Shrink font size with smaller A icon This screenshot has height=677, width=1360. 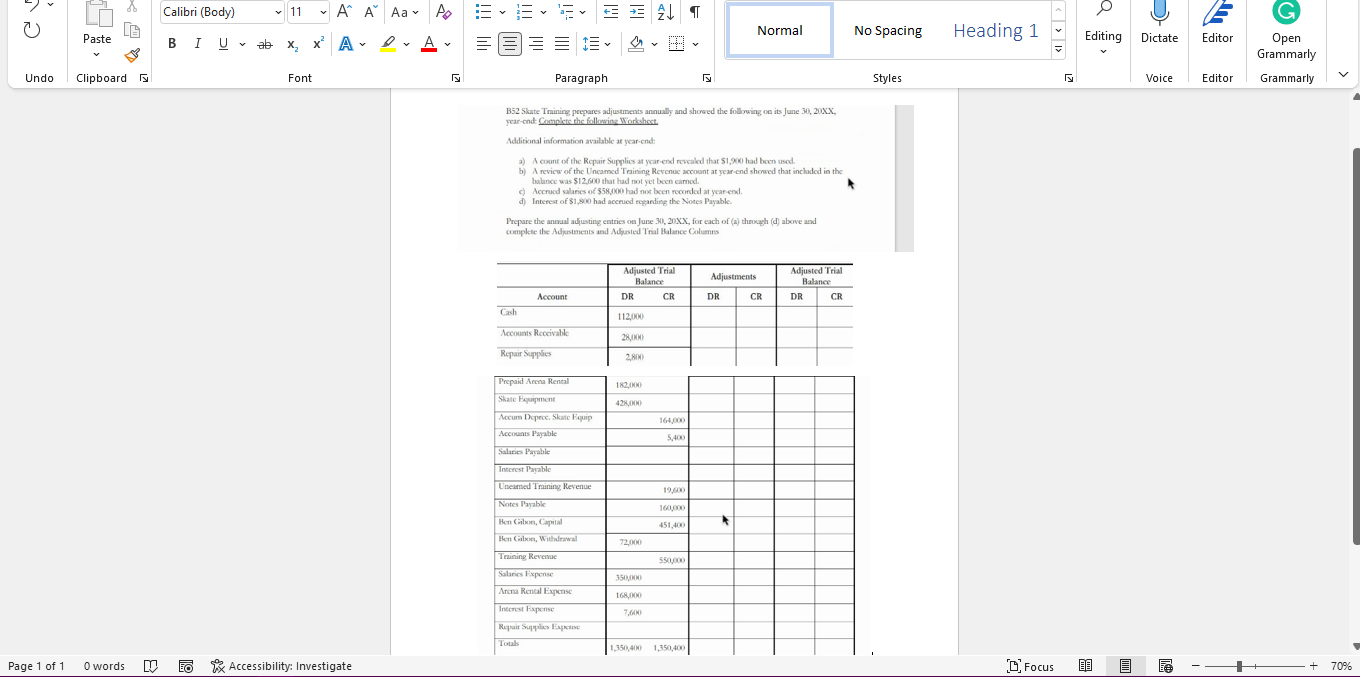click(x=370, y=12)
